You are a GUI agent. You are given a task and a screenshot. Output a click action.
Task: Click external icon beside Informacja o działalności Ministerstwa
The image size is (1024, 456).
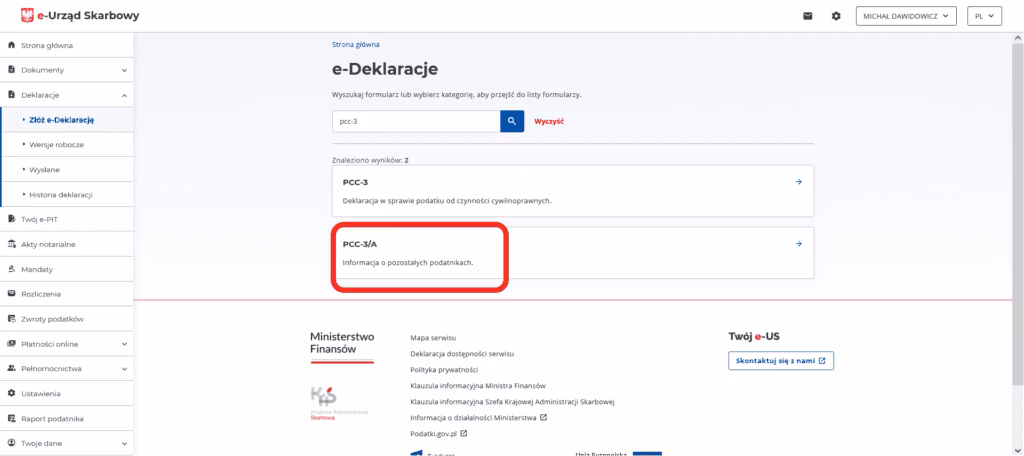coord(543,417)
